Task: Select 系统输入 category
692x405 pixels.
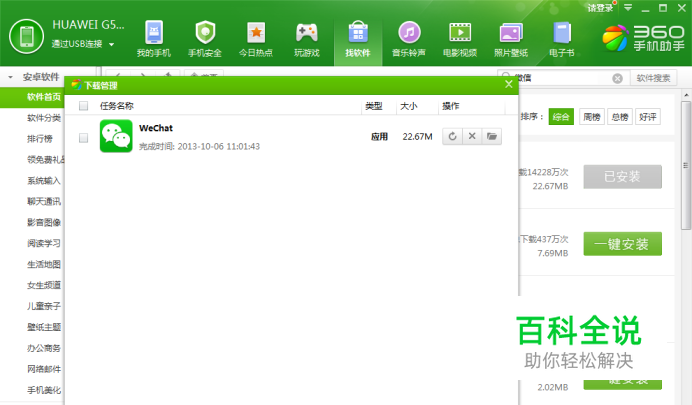Action: point(43,180)
